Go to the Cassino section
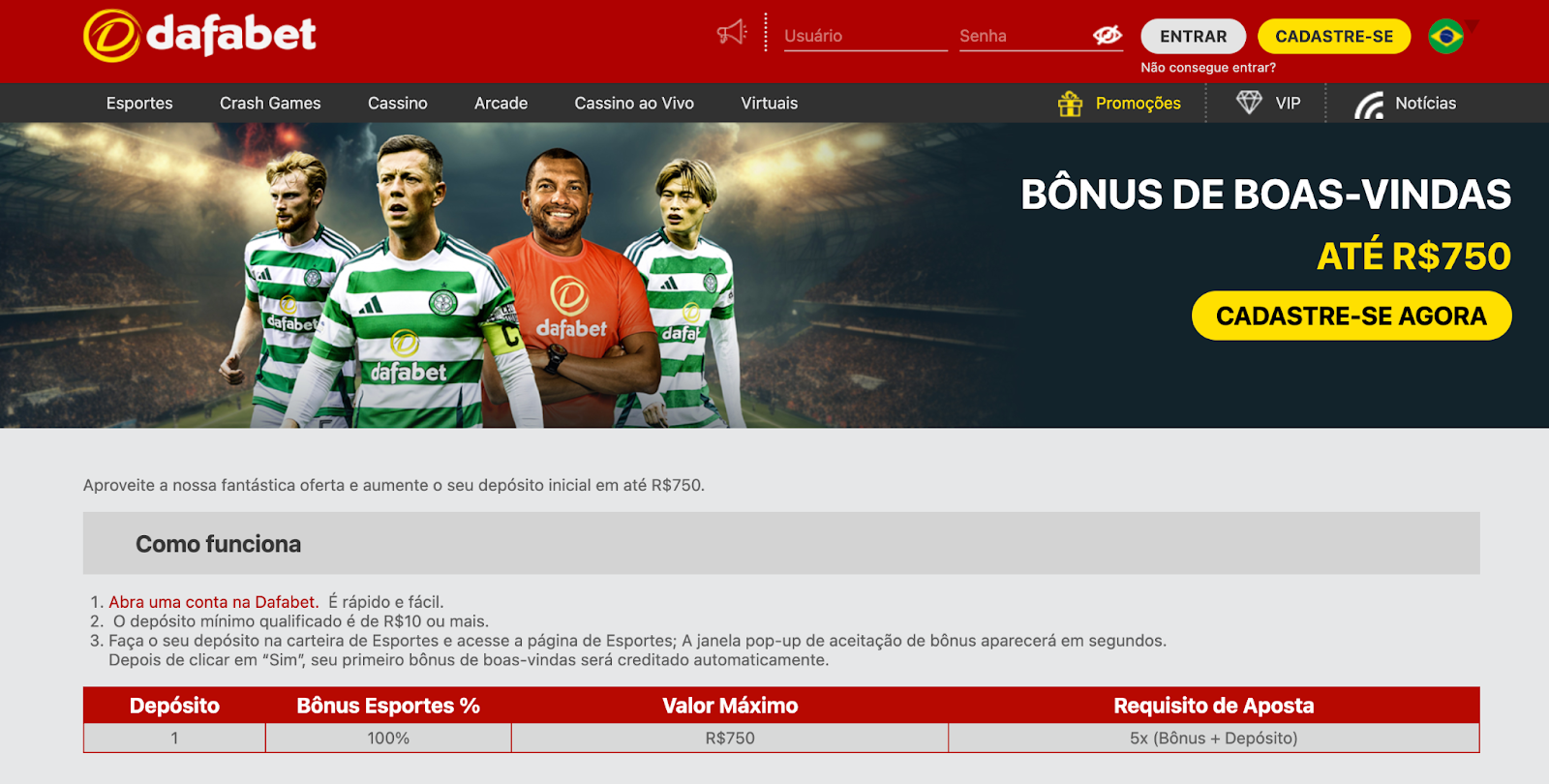Screen dimensions: 1549x784 pos(398,104)
